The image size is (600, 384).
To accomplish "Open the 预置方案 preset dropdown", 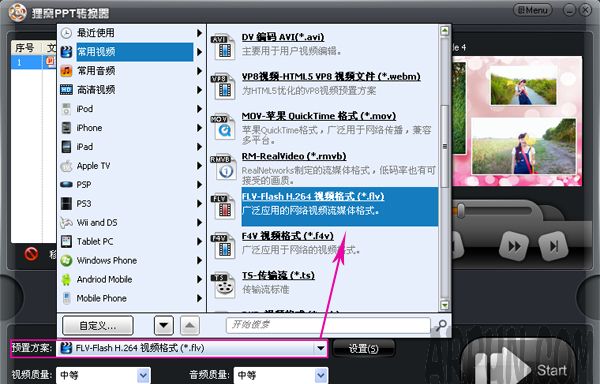I will click(320, 348).
